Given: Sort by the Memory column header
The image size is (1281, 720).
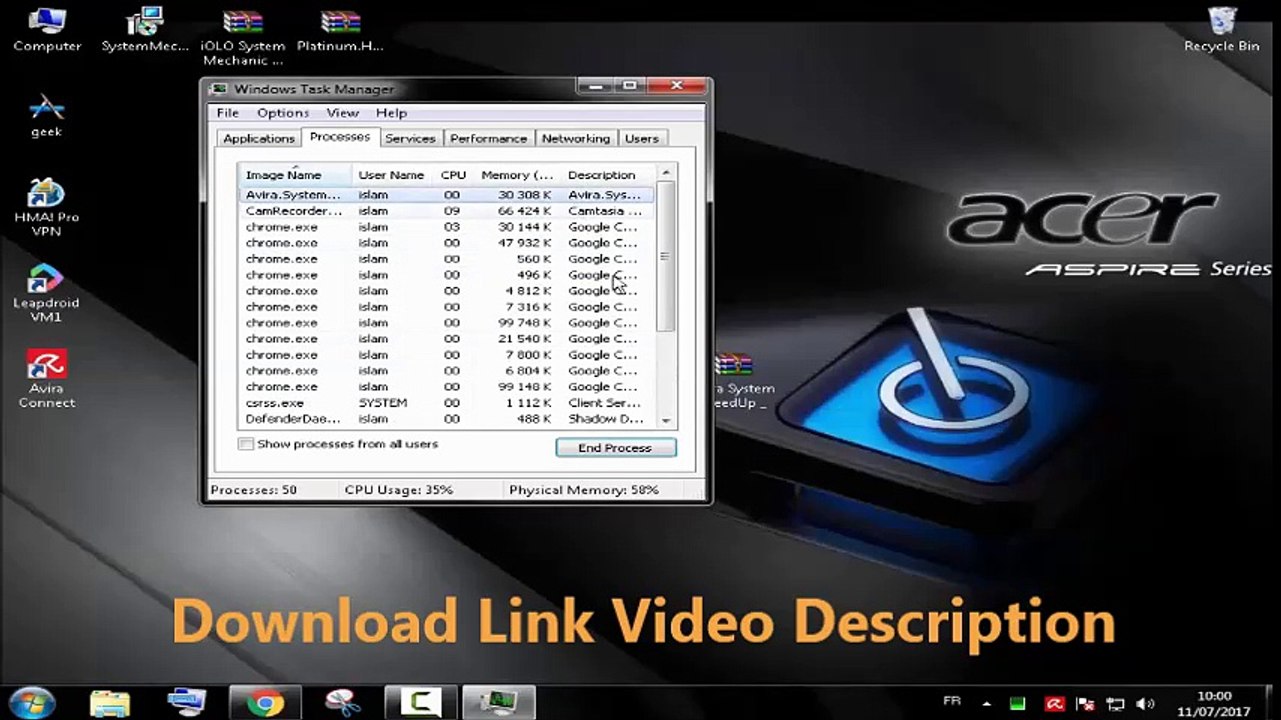Looking at the screenshot, I should coord(517,175).
